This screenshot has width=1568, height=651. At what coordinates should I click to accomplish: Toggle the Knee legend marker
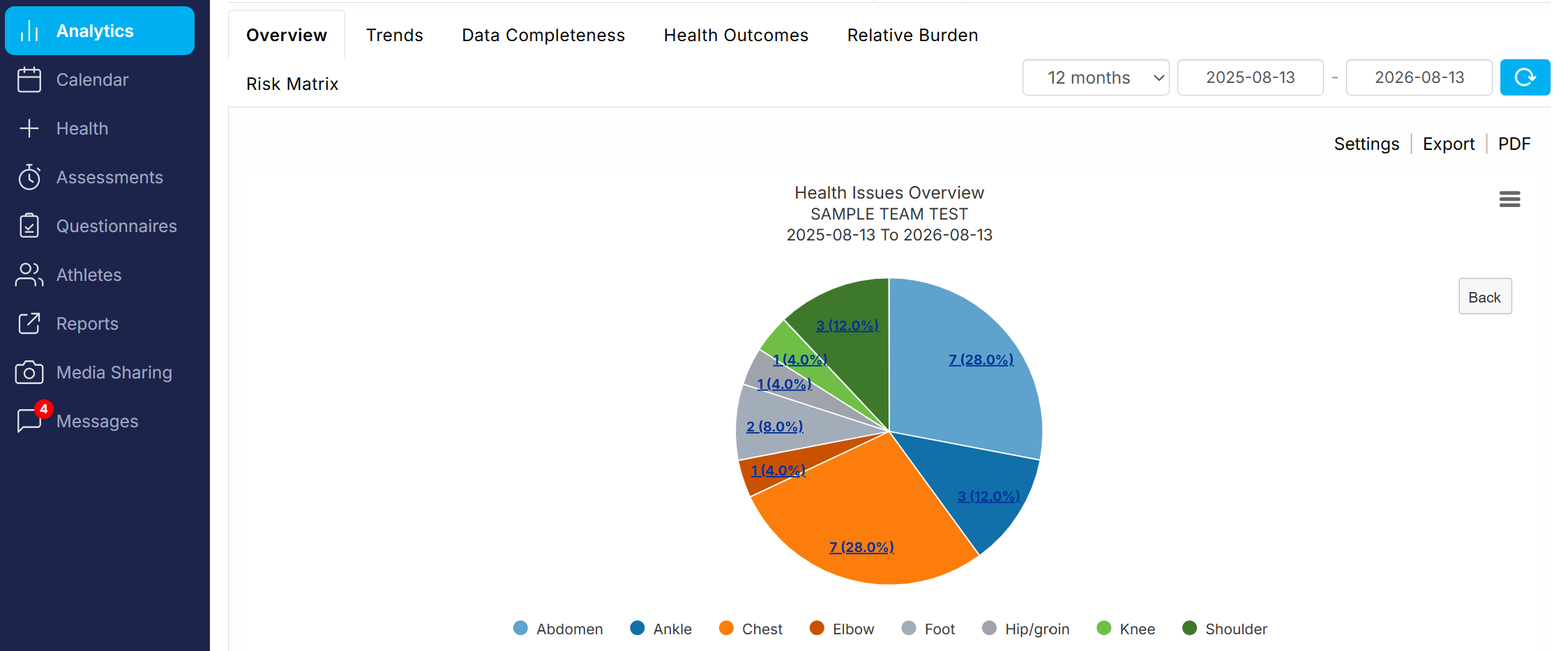click(1103, 628)
